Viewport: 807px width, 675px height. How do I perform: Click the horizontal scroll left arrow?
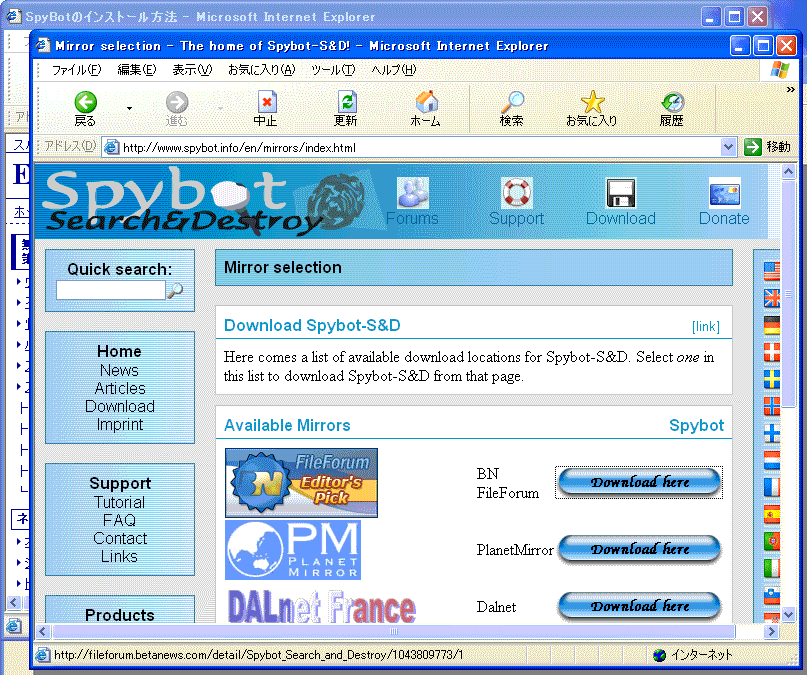pos(43,632)
